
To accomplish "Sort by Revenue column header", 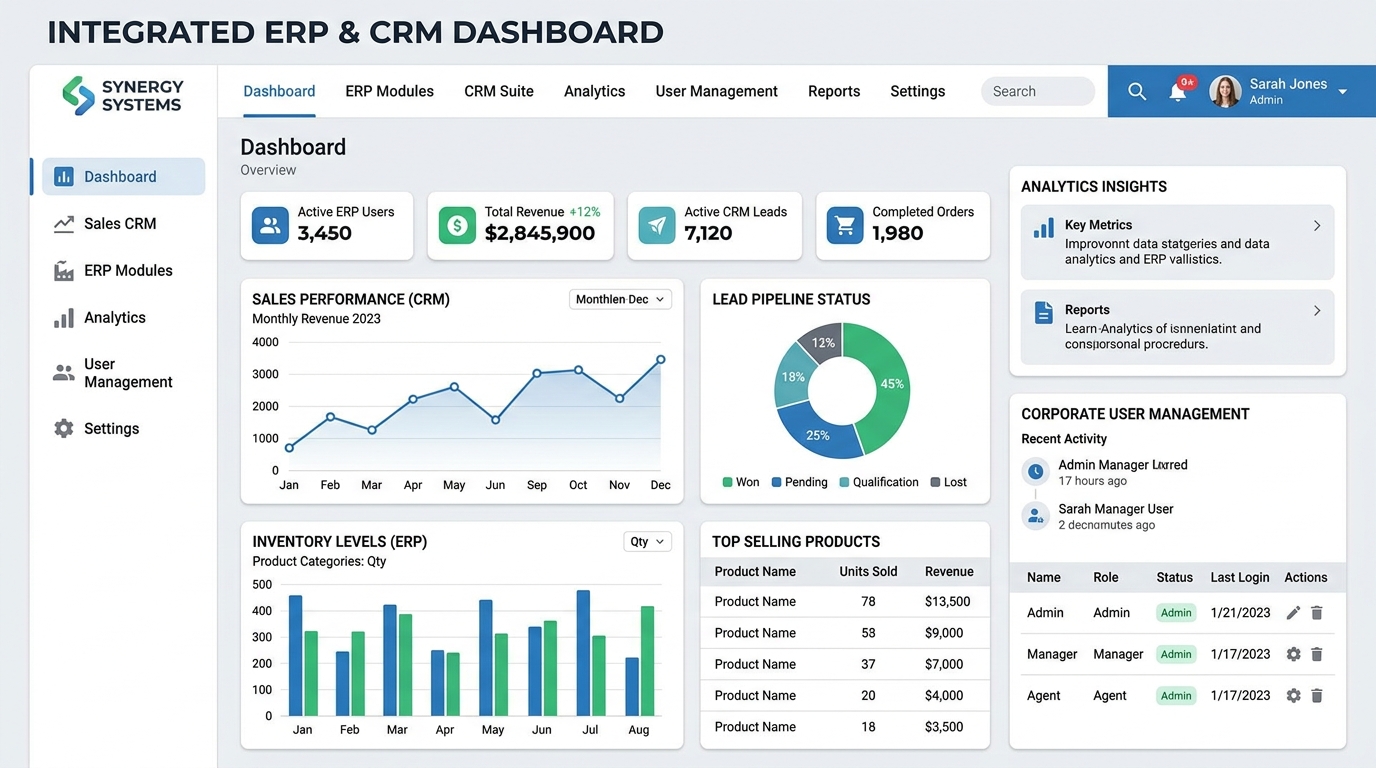I will (x=949, y=572).
